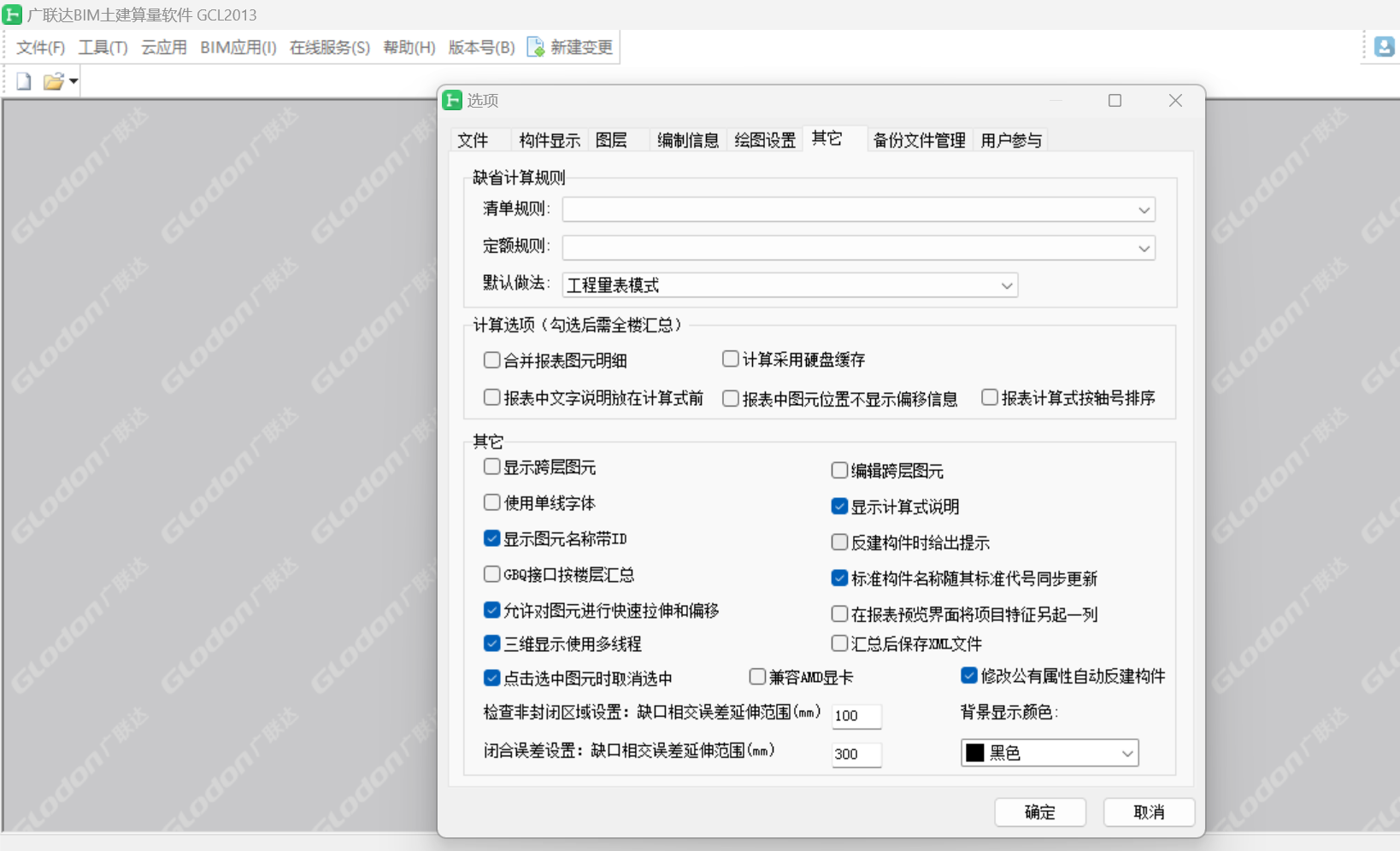This screenshot has width=1400, height=851.
Task: Click the 检查非封闭区域 field showing 100
Action: point(856,716)
